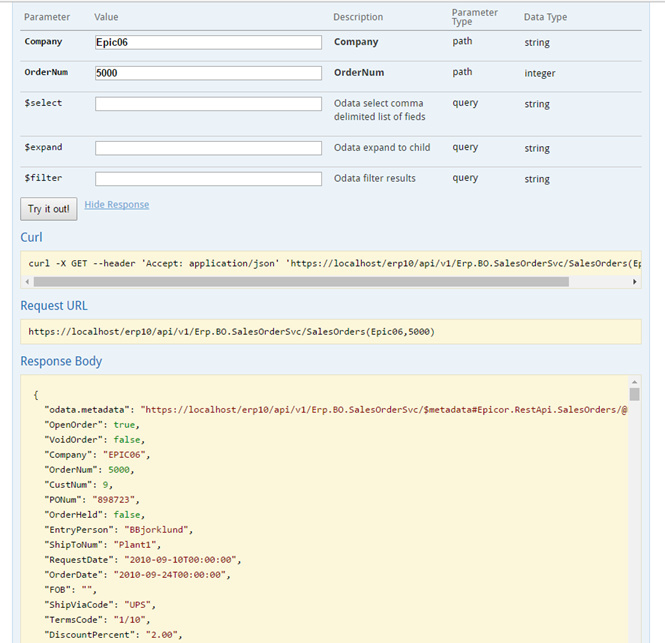Click the "integer" data type for OrderNum
The width and height of the screenshot is (665, 643).
point(539,73)
